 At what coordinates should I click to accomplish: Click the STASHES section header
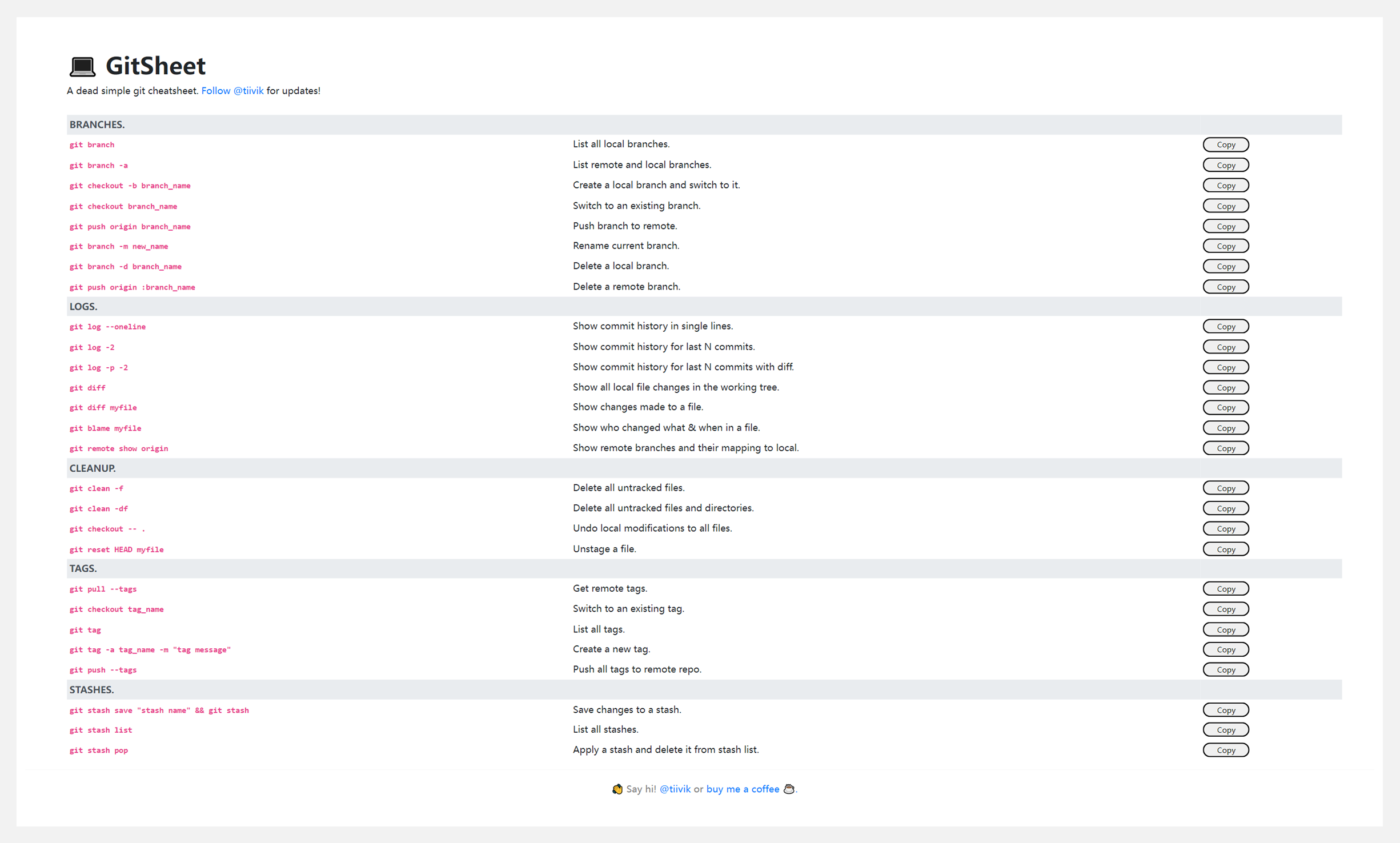[x=91, y=690]
